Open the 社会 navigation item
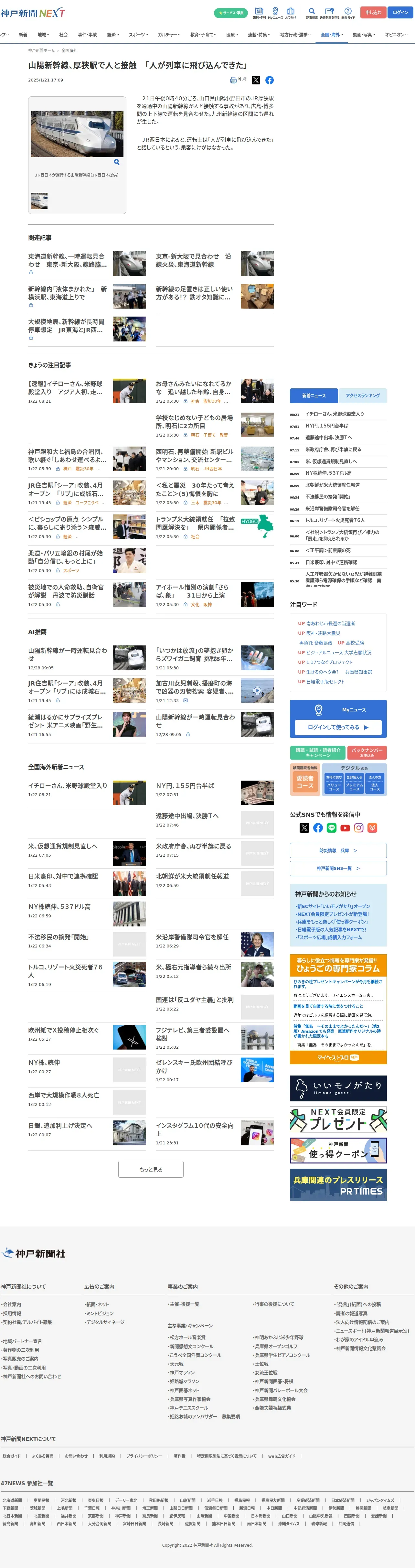This screenshot has width=415, height=1568. pos(63,35)
